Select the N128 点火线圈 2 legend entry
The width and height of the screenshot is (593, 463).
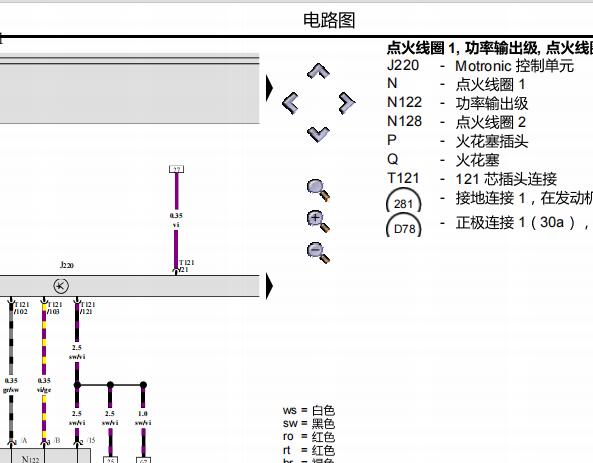[x=456, y=122]
